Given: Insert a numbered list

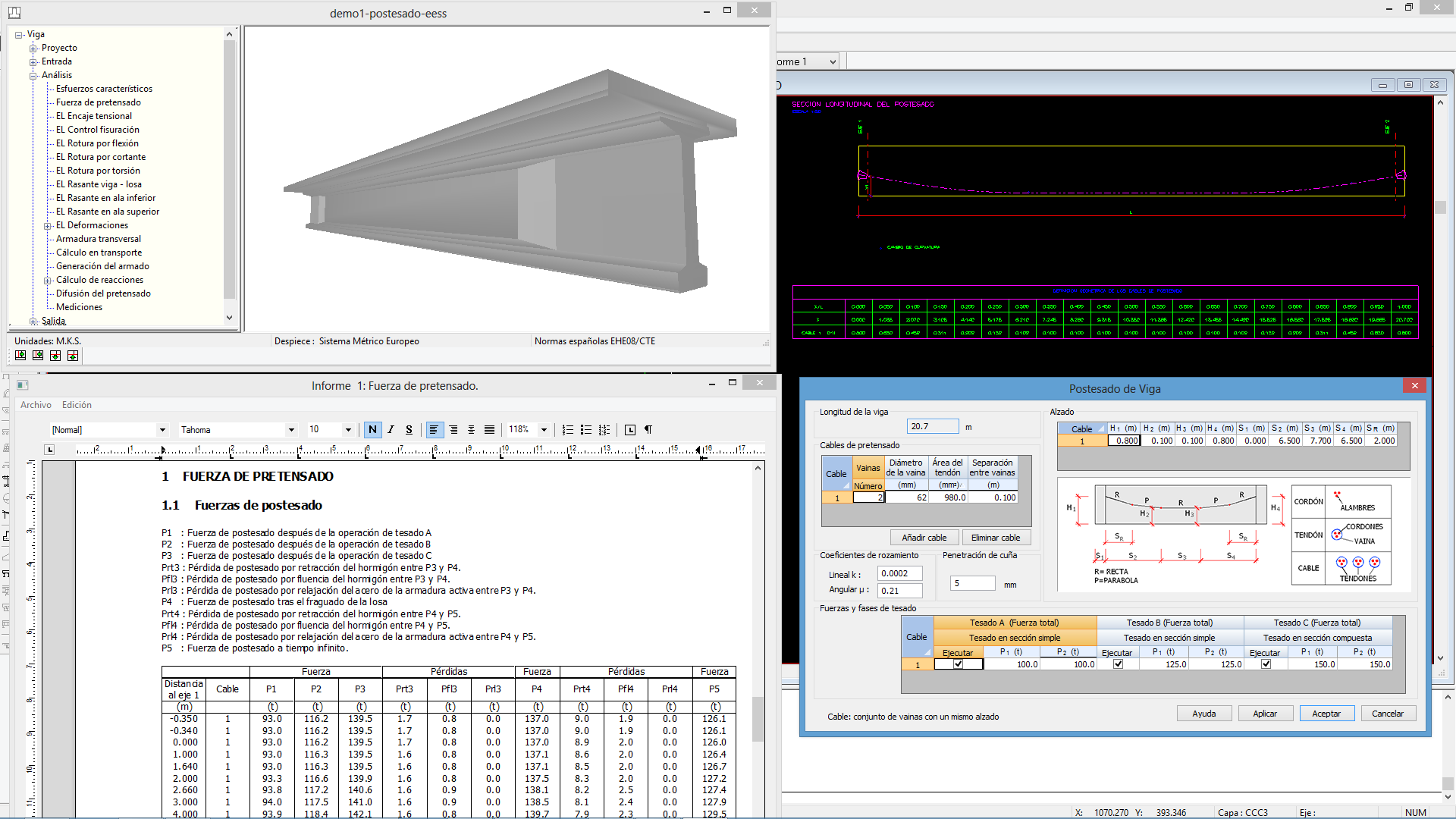Looking at the screenshot, I should pos(567,430).
